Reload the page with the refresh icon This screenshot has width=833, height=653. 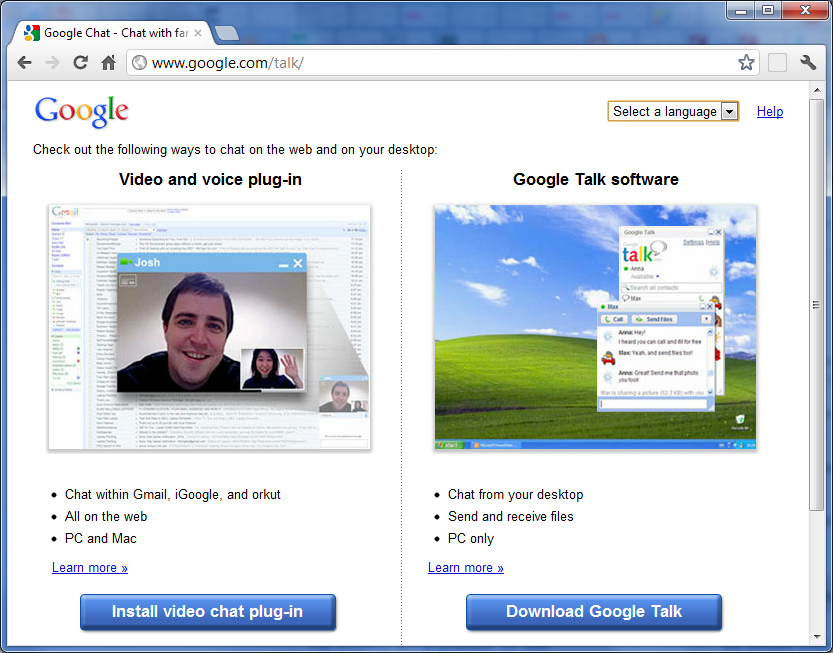point(80,63)
